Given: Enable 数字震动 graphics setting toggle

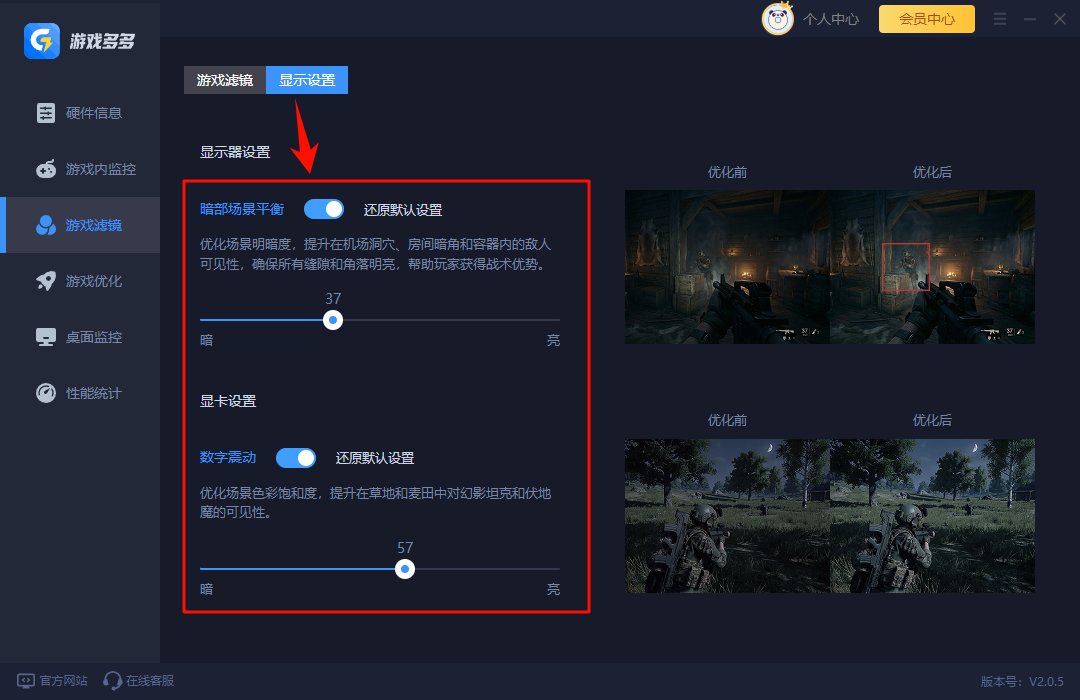Looking at the screenshot, I should pos(296,457).
